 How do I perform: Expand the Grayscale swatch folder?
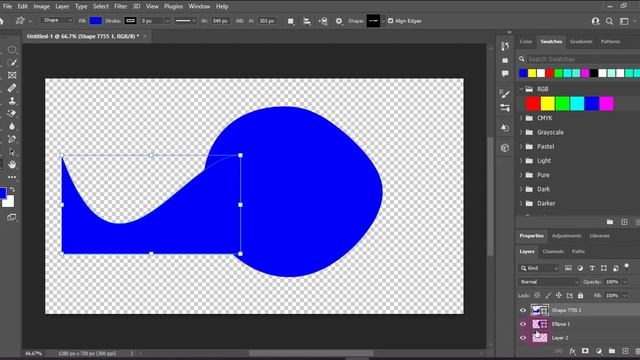(521, 132)
